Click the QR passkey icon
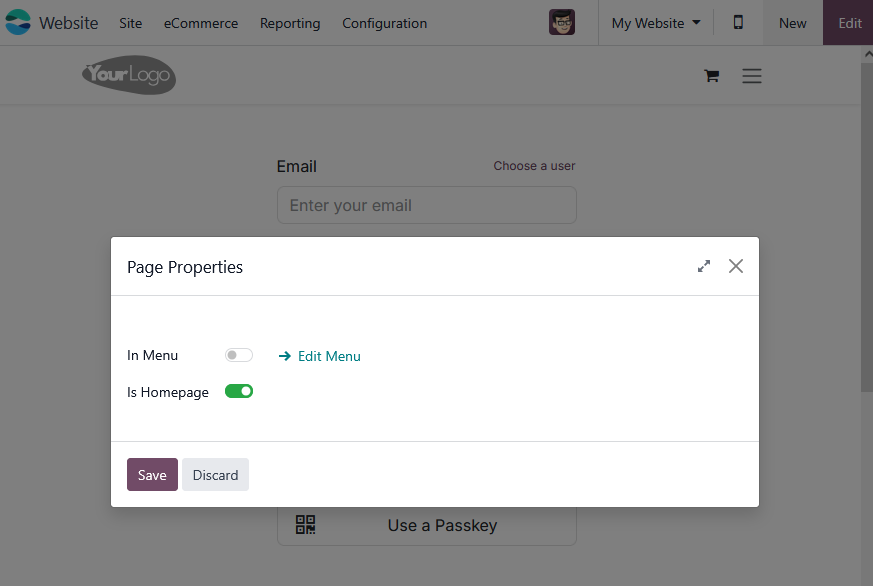Screen dimensions: 873x586 tap(305, 525)
